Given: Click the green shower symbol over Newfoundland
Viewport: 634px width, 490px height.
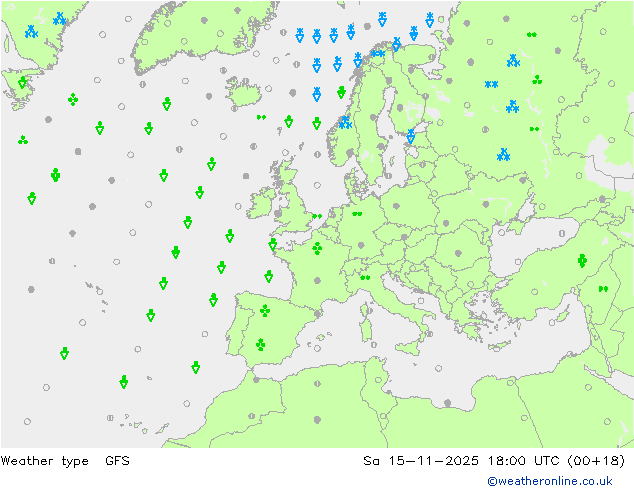Looking at the screenshot, I should coord(23,82).
